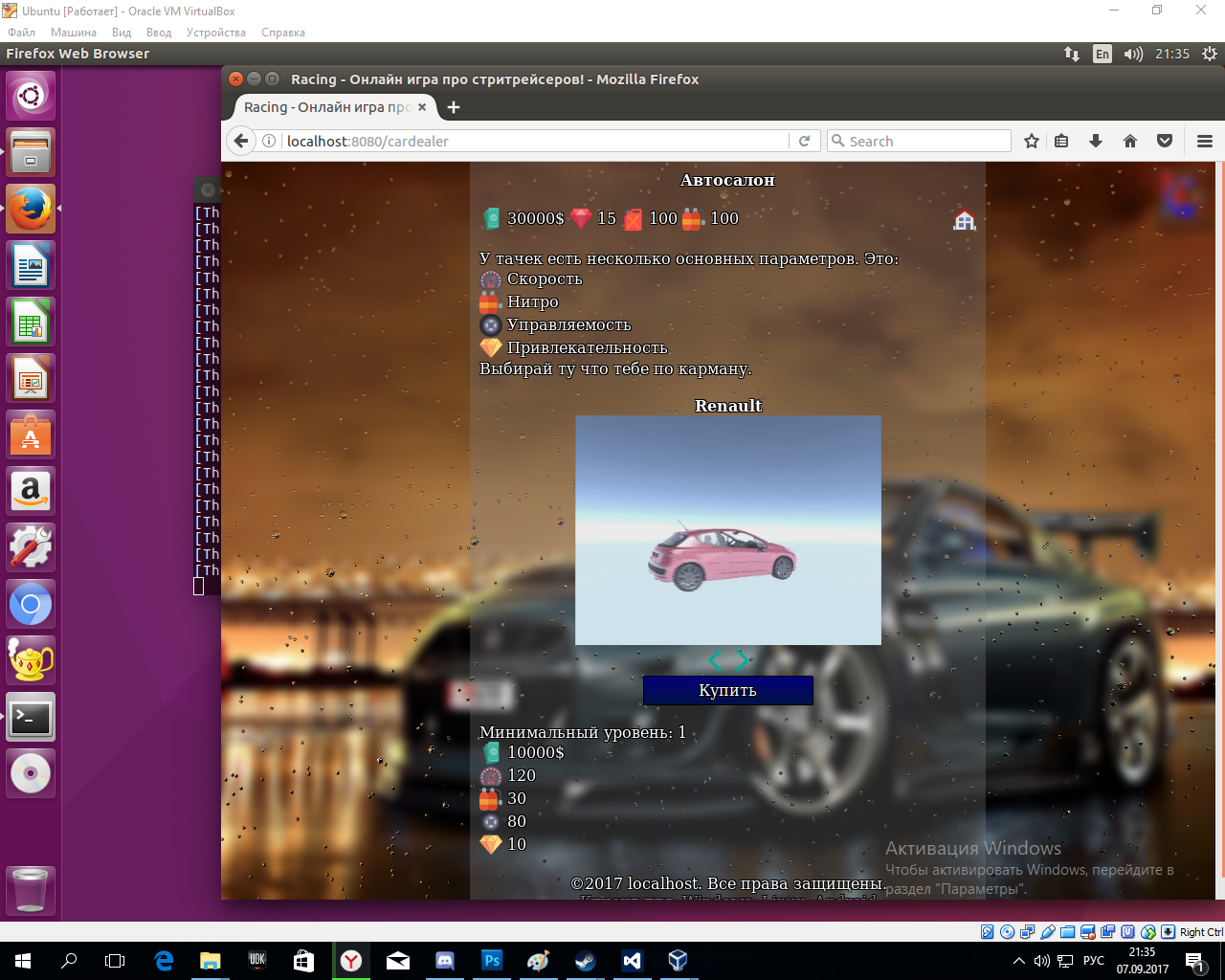The width and height of the screenshot is (1225, 980).
Task: Go back to the previous page
Action: [241, 141]
